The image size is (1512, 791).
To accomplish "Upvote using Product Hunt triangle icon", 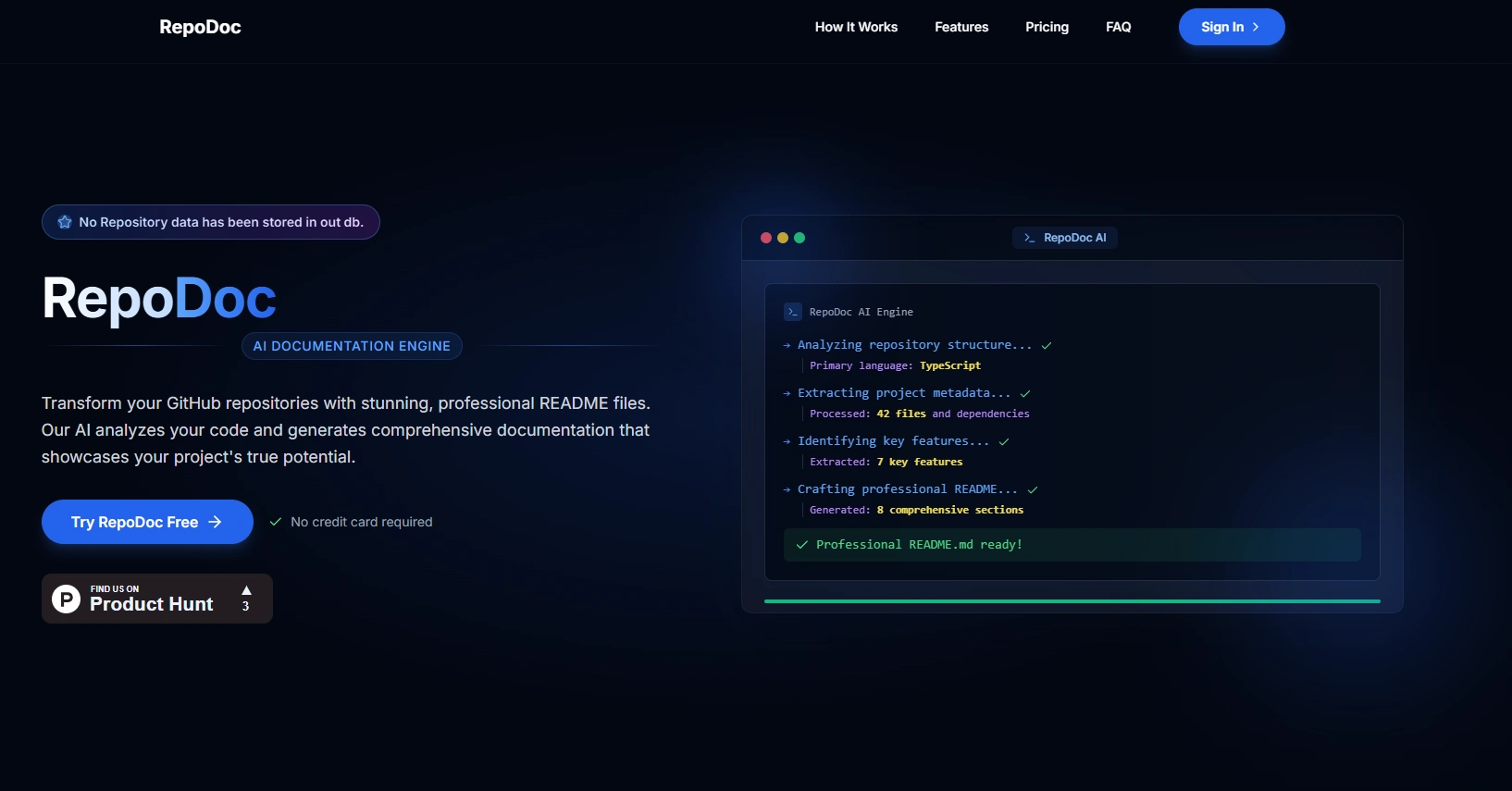I will pos(246,590).
